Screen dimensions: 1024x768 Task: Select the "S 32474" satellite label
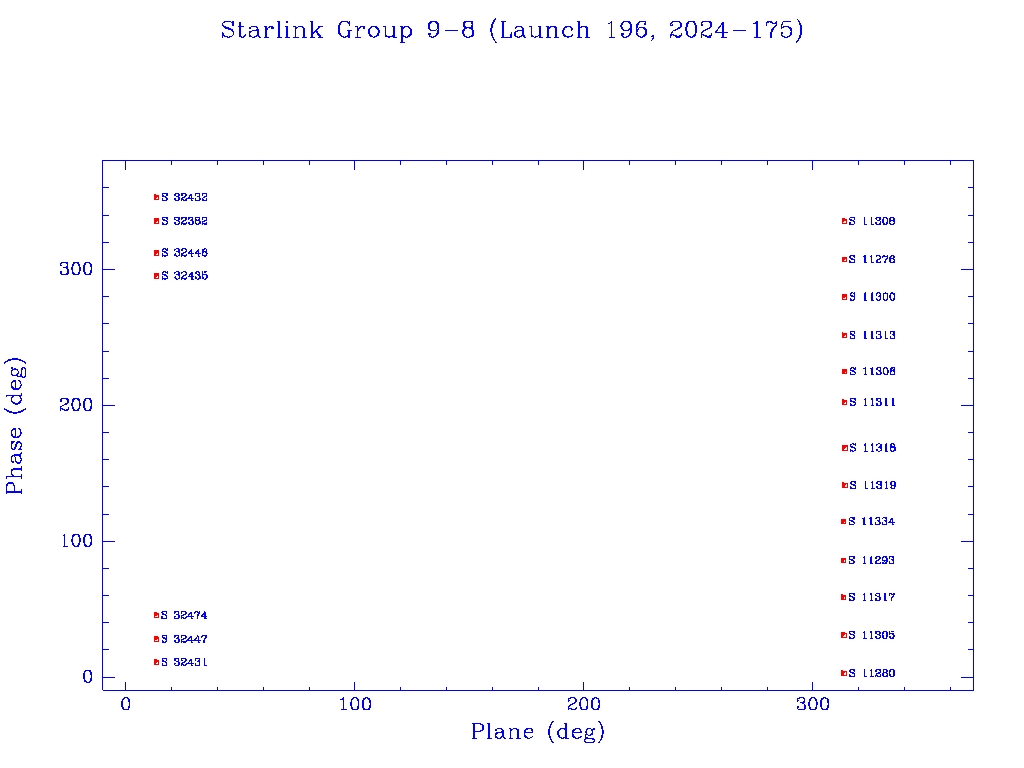tap(184, 615)
